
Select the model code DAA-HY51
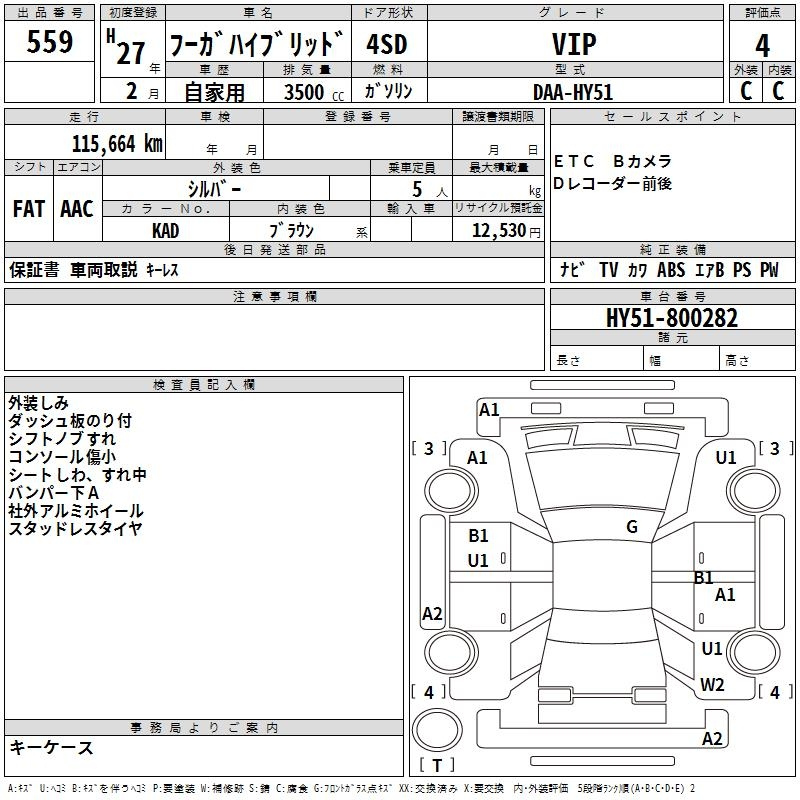pyautogui.click(x=573, y=91)
